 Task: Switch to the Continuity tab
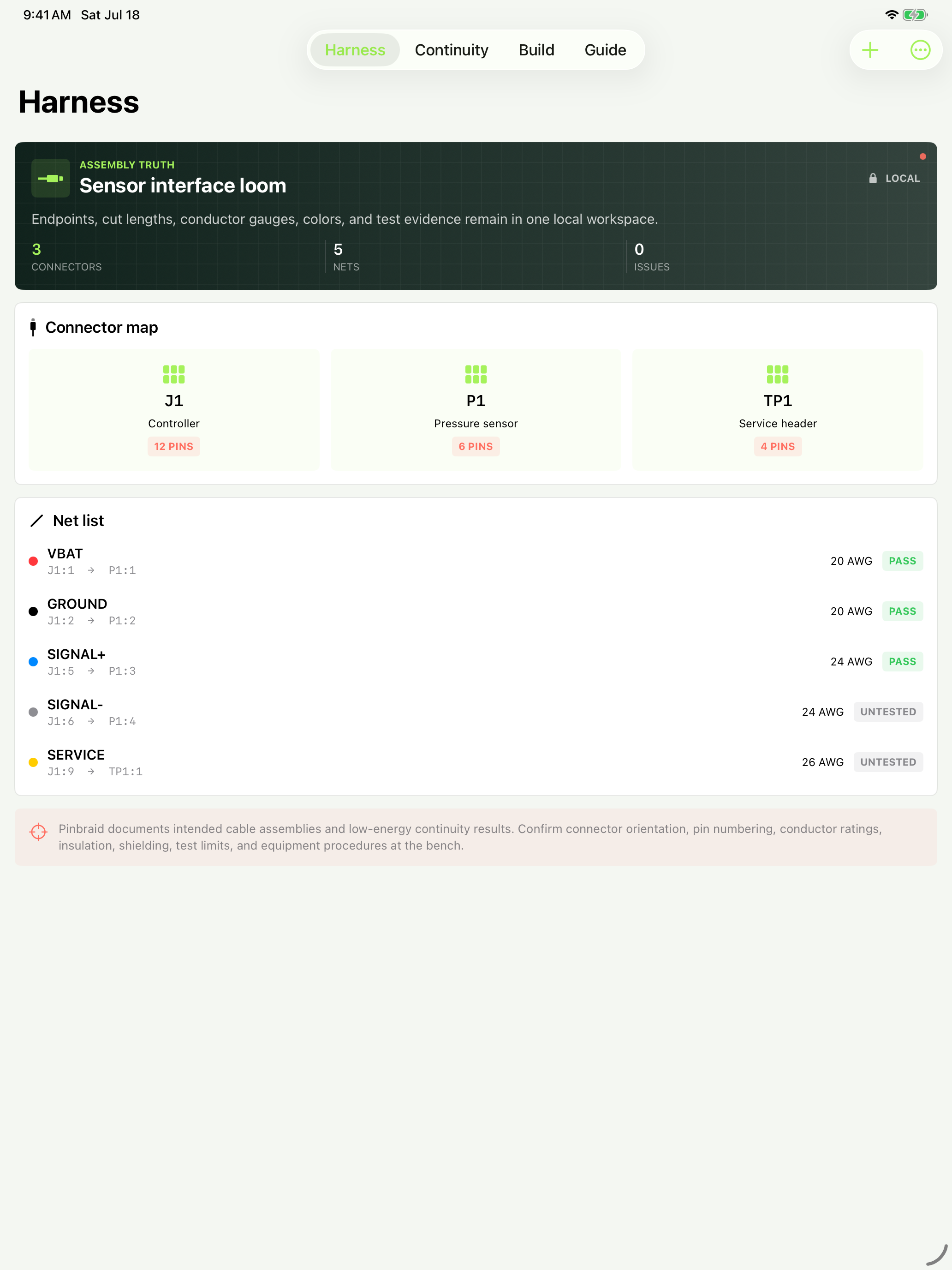pyautogui.click(x=452, y=50)
